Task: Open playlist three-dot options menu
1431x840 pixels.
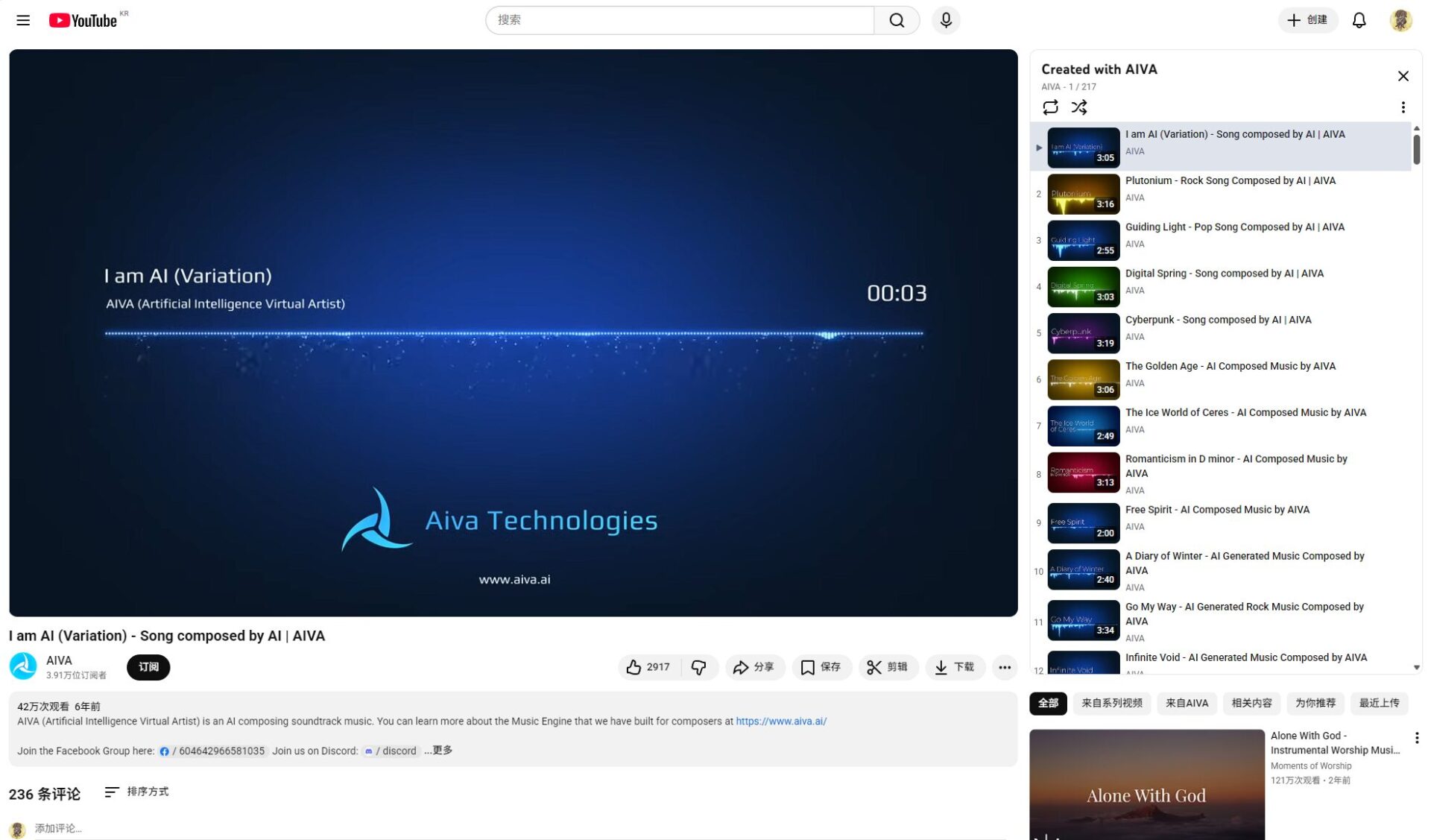Action: pos(1403,107)
